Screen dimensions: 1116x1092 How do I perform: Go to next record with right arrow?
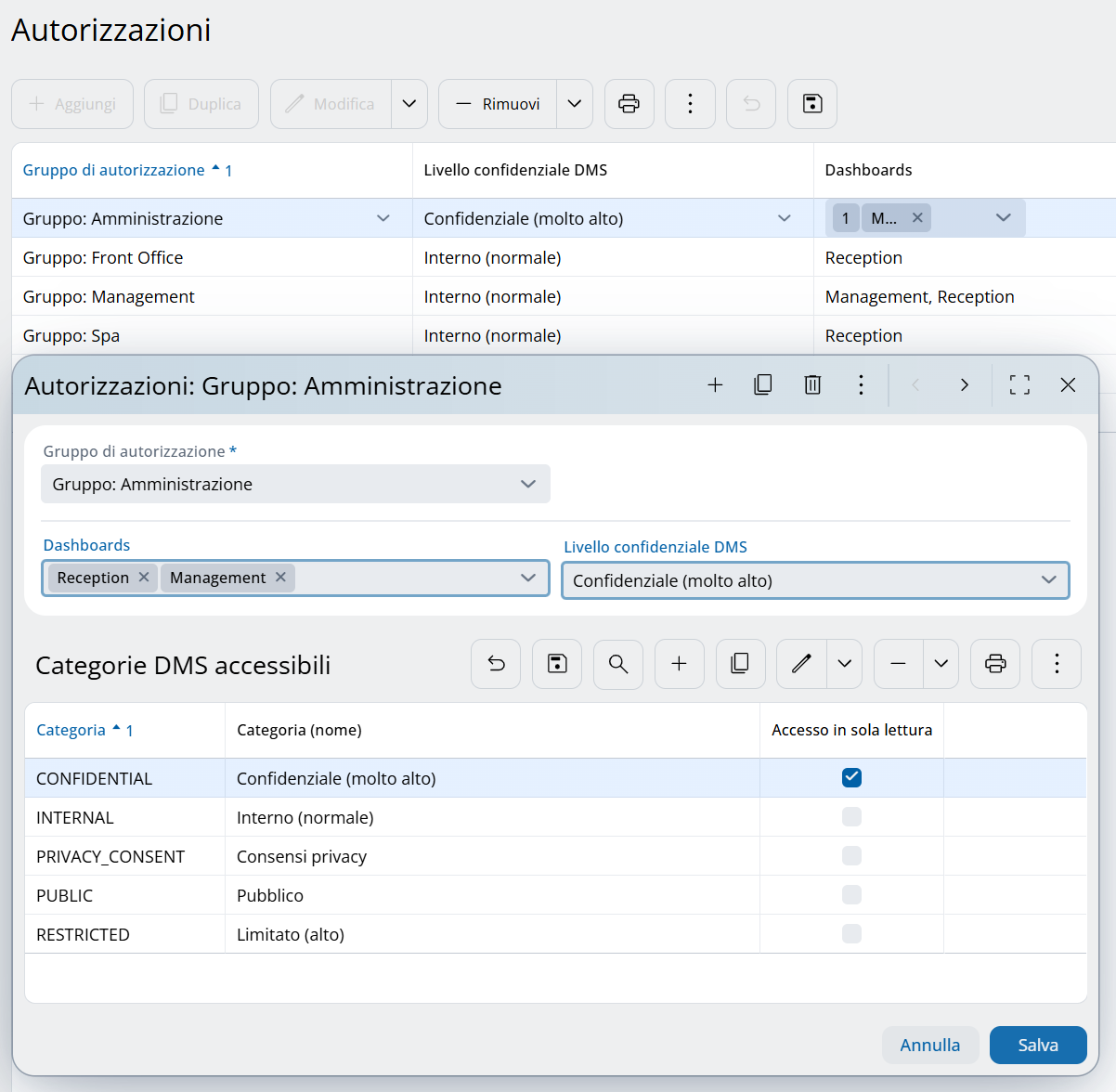pos(964,384)
